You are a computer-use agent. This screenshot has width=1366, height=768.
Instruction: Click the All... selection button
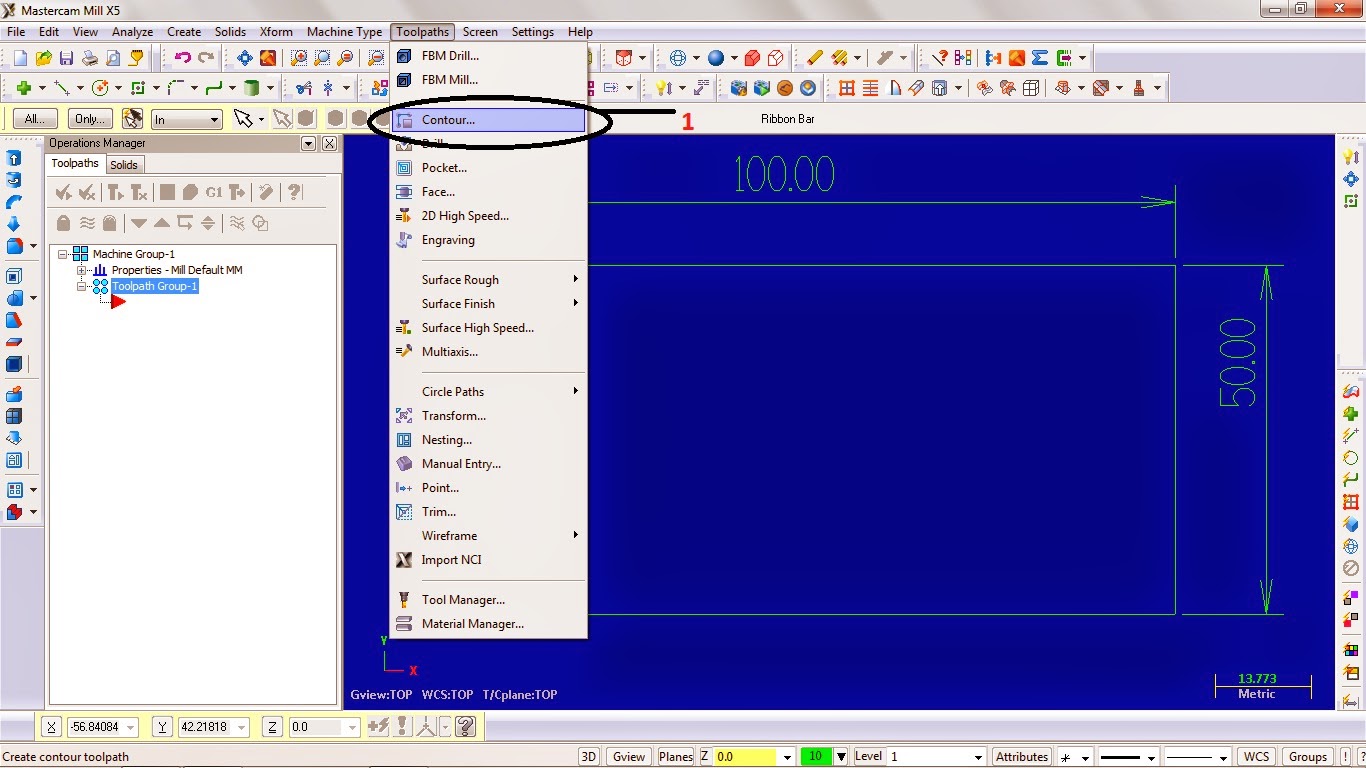(x=35, y=119)
